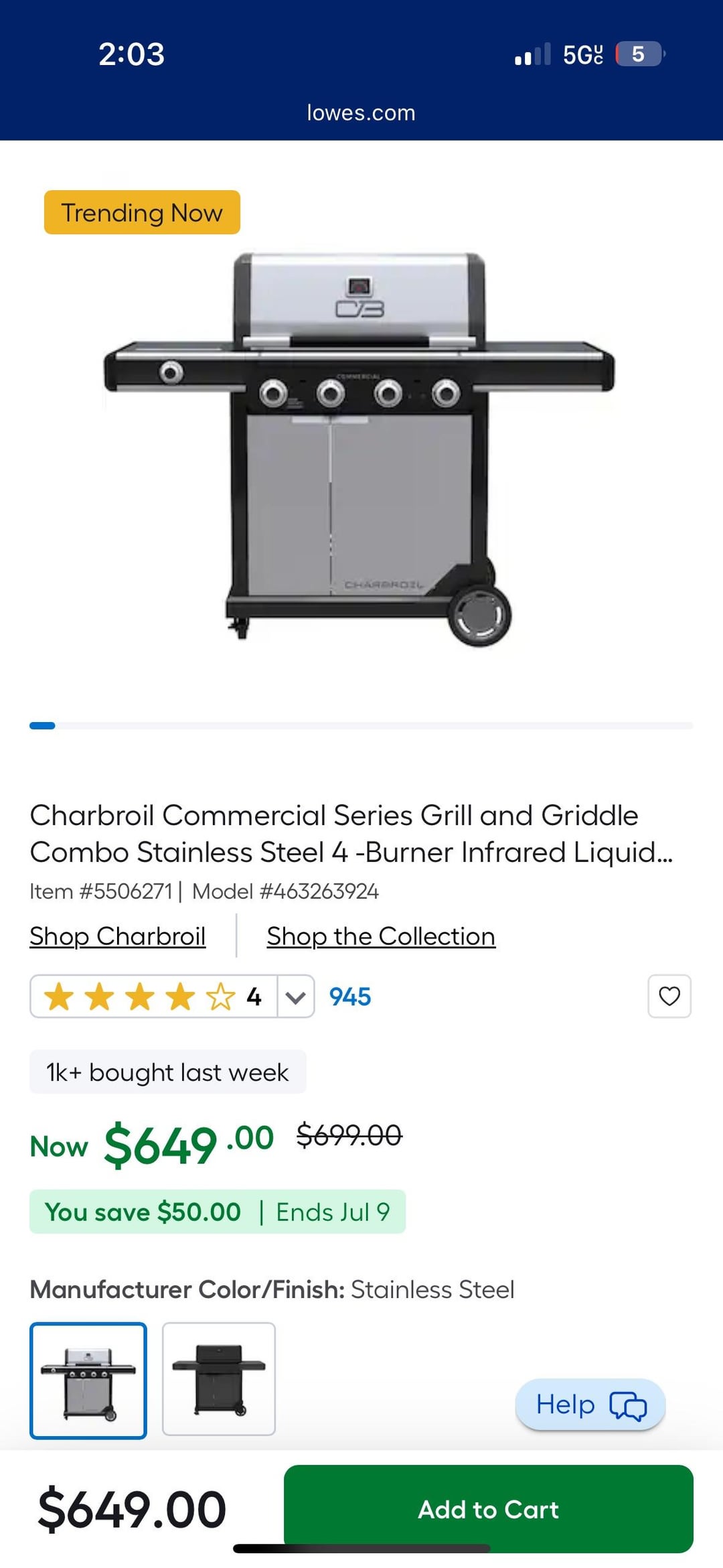723x1568 pixels.
Task: Open the 945 reviews link
Action: pyautogui.click(x=349, y=997)
